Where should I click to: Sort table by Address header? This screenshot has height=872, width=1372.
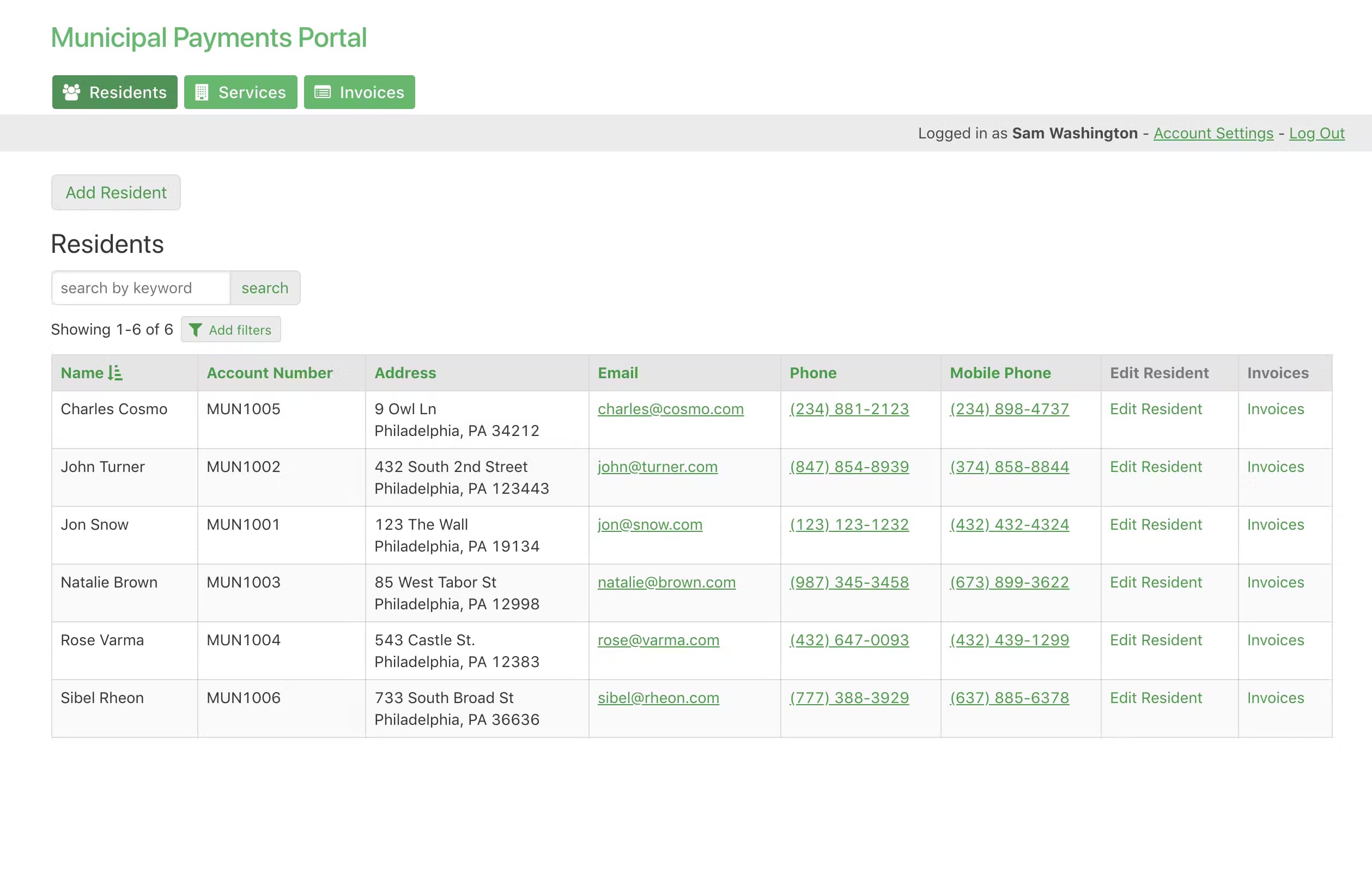[404, 373]
